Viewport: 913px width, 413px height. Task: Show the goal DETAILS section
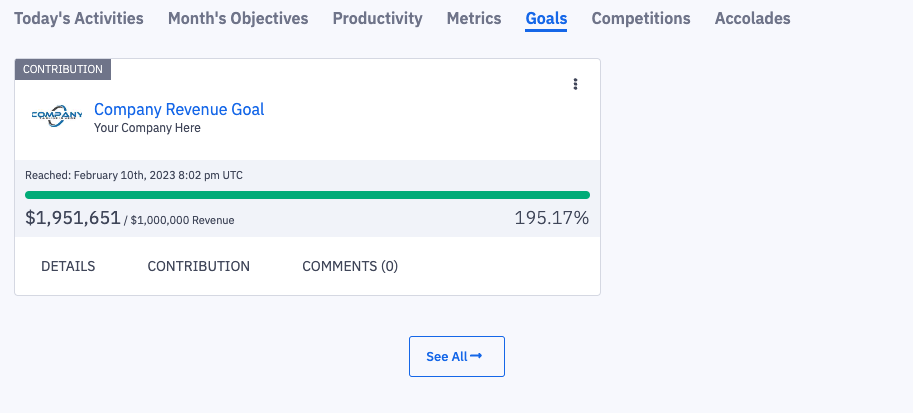click(x=68, y=266)
